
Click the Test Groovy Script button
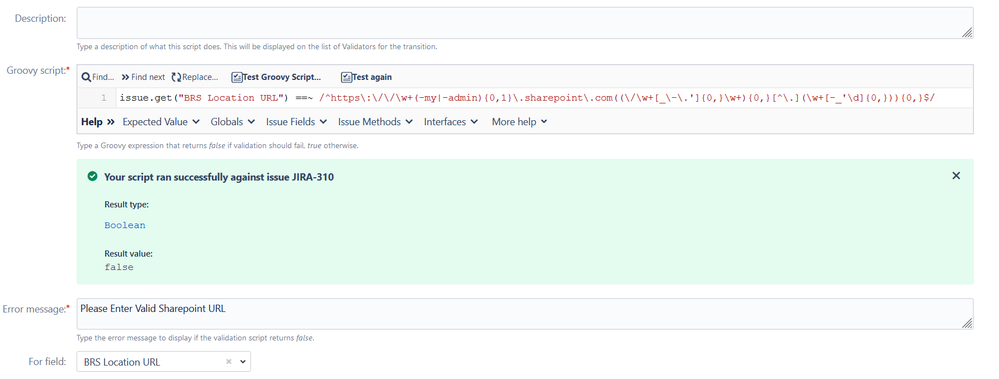pos(276,77)
